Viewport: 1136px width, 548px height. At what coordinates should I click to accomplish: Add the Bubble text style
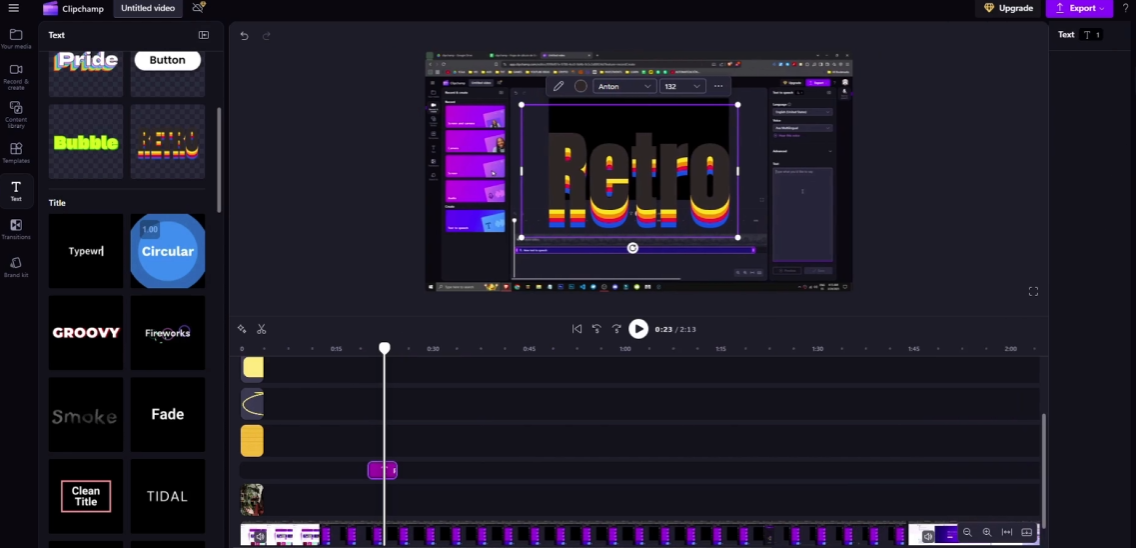(85, 141)
